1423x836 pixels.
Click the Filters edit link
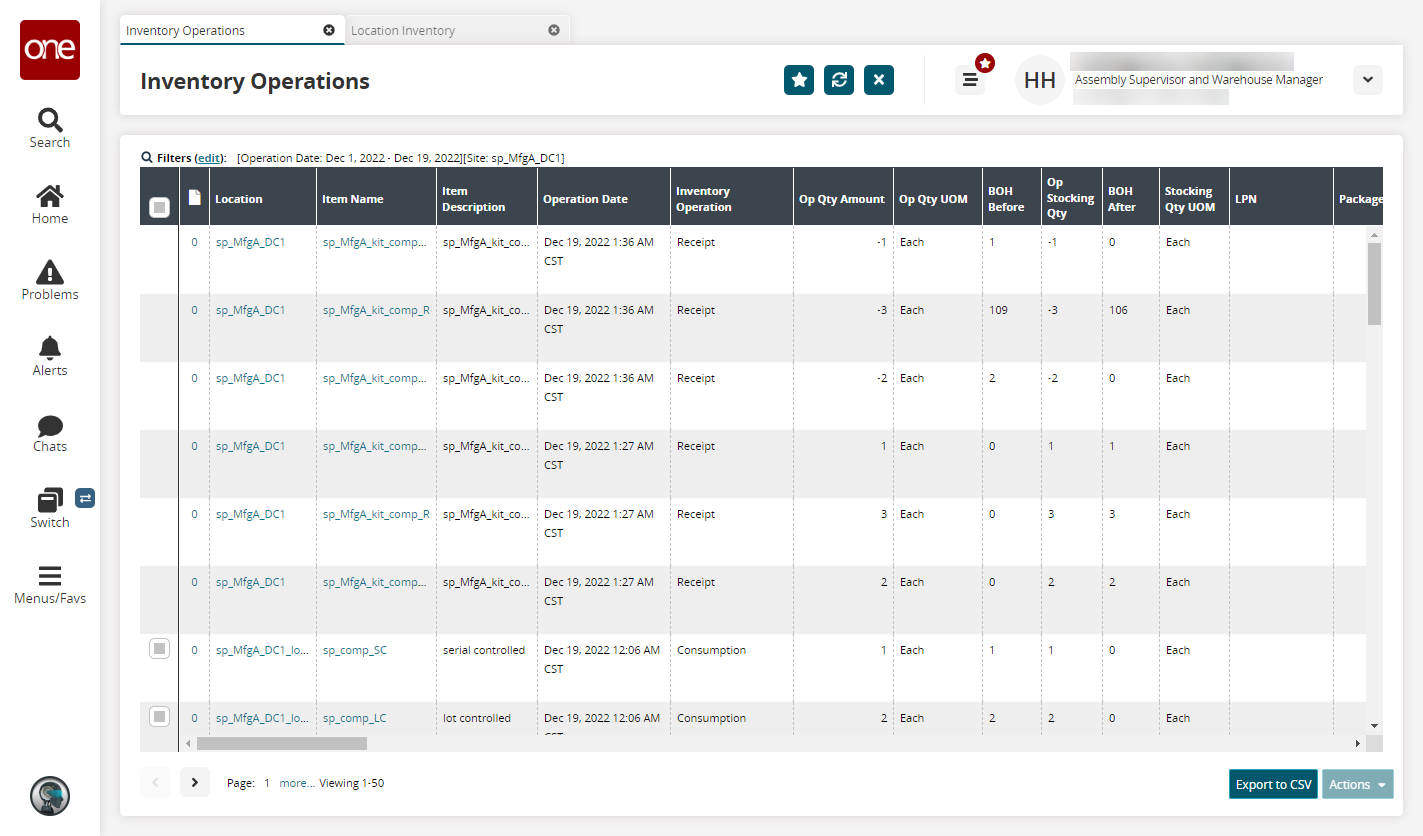pos(209,158)
